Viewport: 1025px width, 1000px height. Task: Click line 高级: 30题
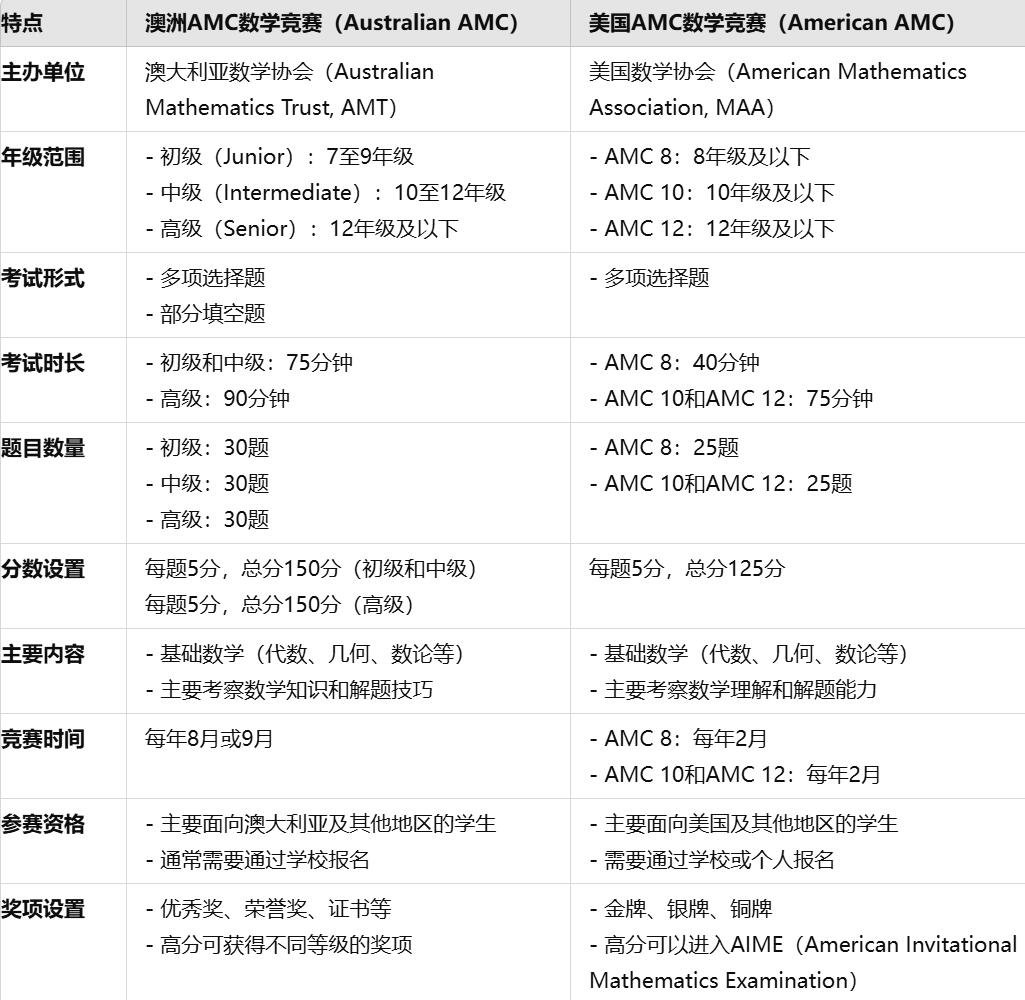207,519
